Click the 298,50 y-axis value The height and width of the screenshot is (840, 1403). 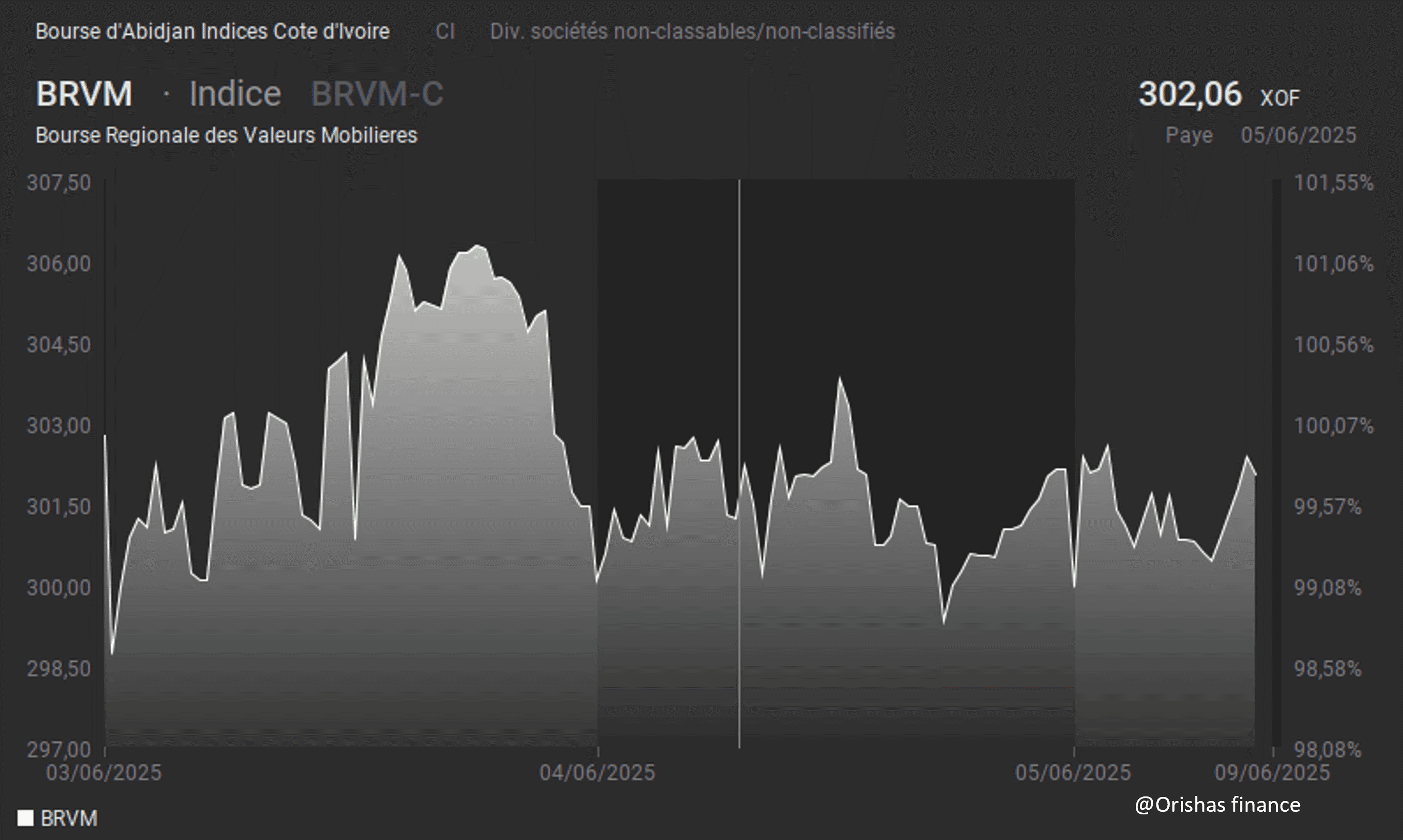pyautogui.click(x=59, y=668)
